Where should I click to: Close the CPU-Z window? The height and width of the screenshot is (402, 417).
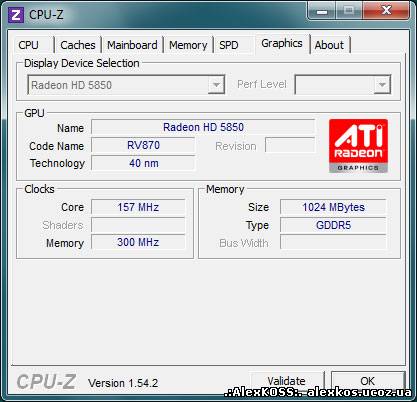(386, 11)
